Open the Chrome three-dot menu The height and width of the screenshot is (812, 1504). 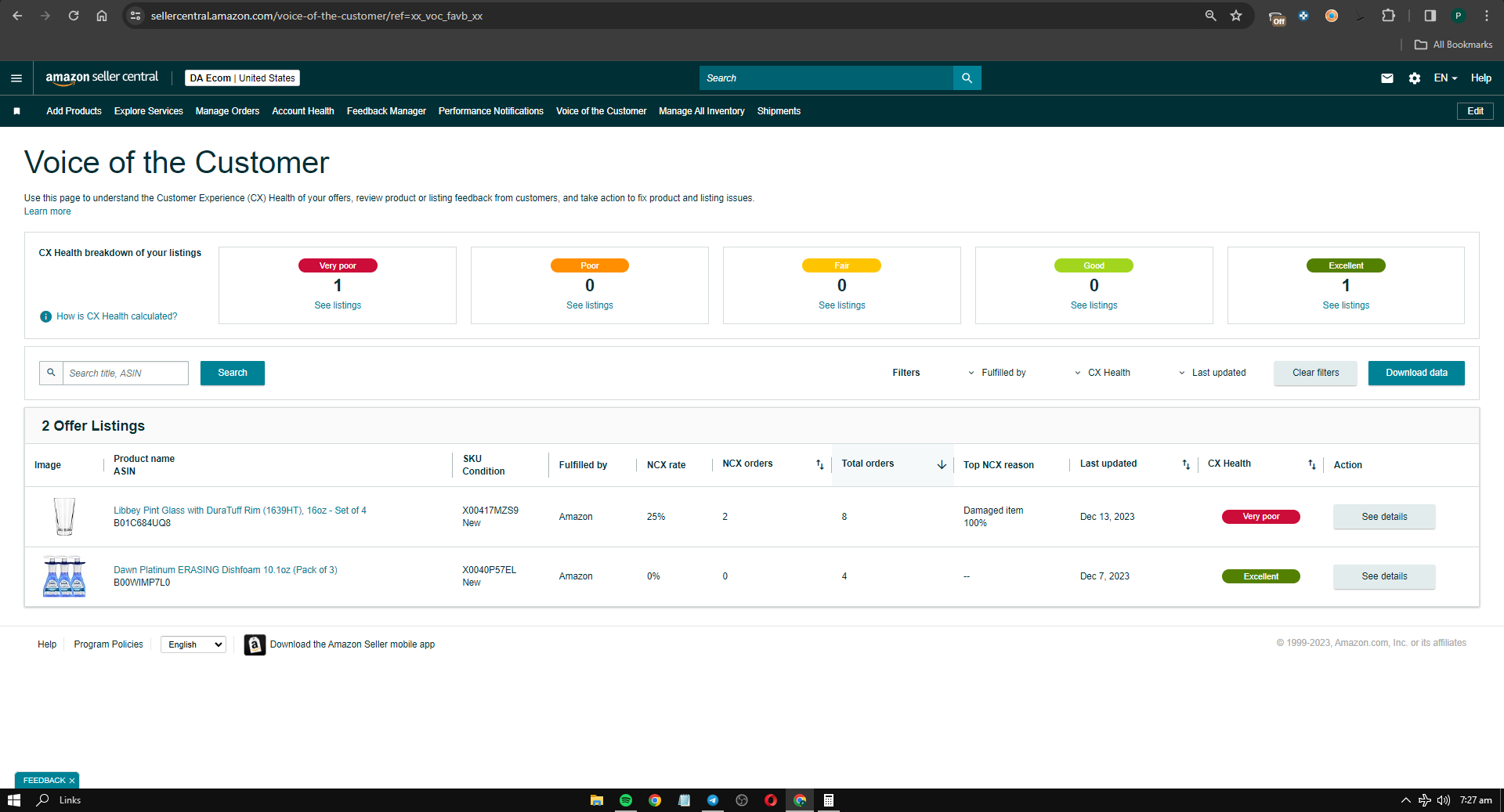(1487, 16)
